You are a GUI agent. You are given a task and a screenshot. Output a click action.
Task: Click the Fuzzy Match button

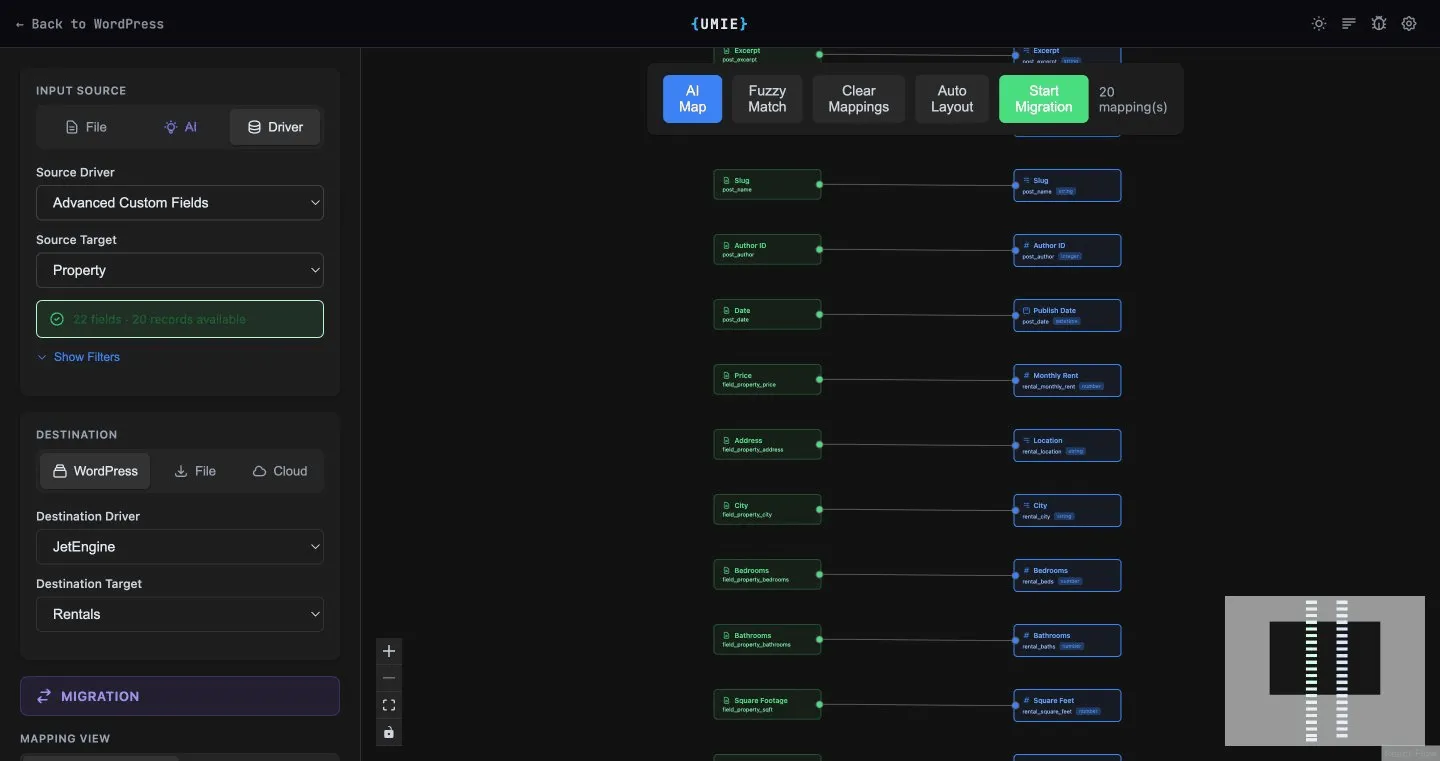tap(767, 99)
